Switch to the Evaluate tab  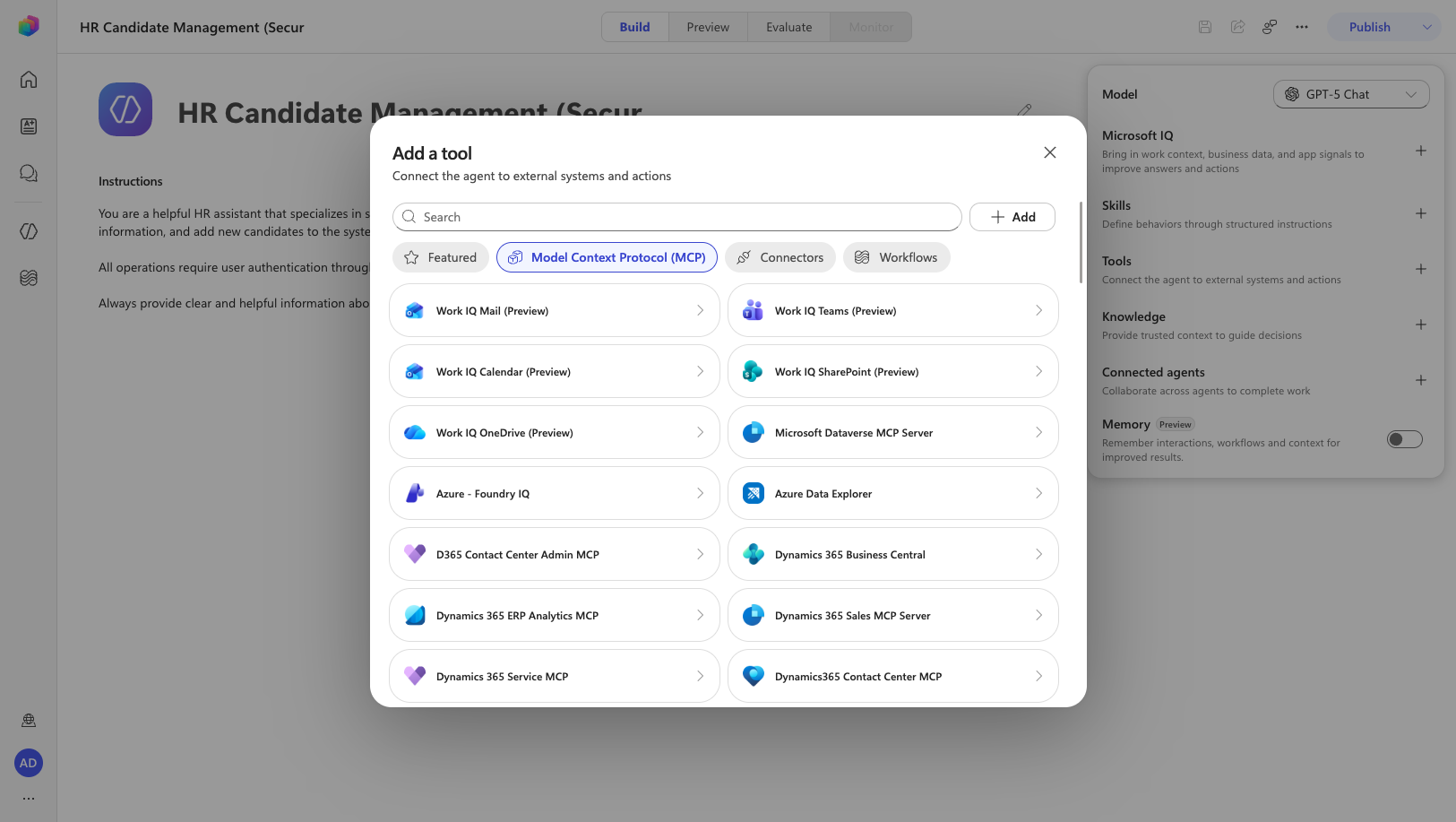[x=789, y=27]
